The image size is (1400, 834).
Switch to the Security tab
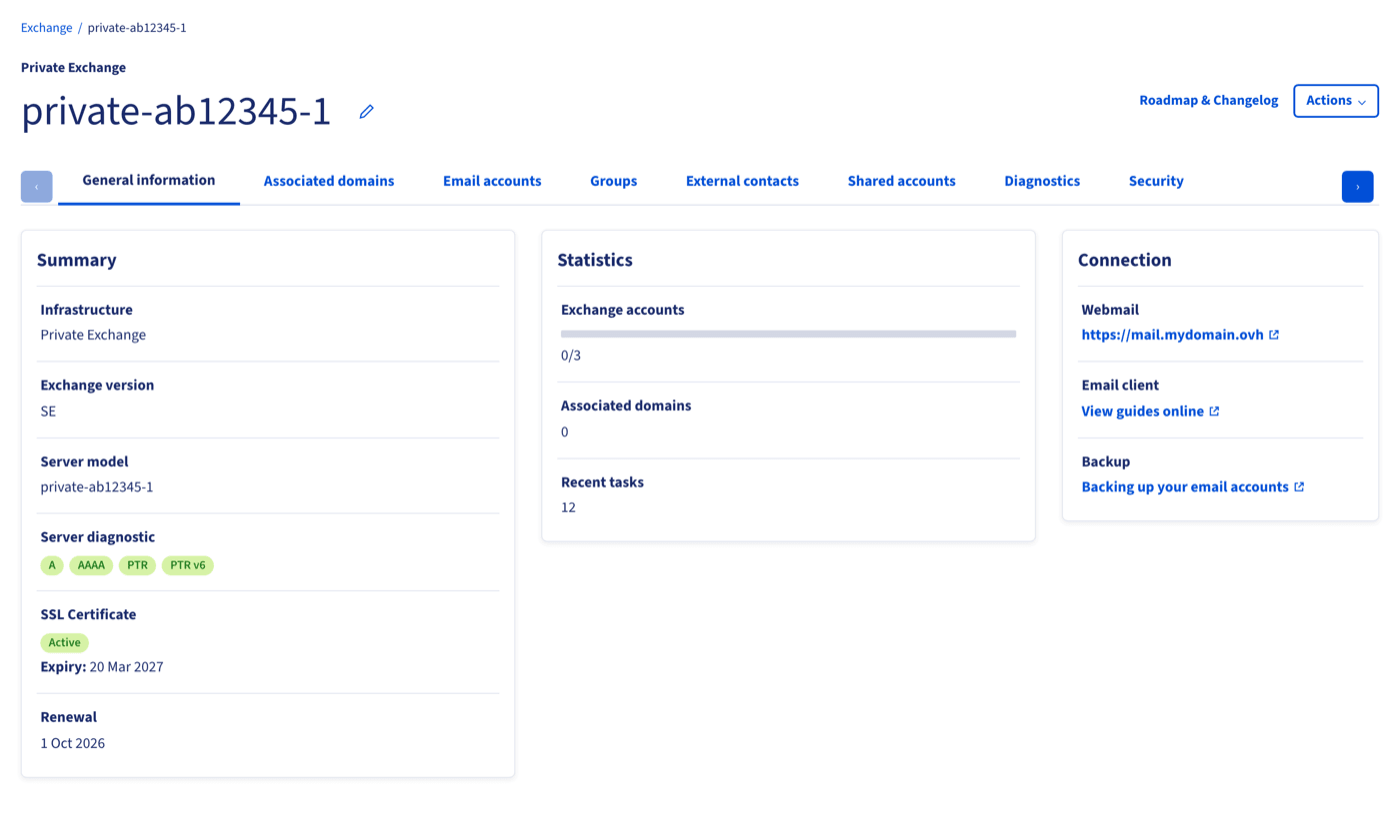pos(1156,181)
